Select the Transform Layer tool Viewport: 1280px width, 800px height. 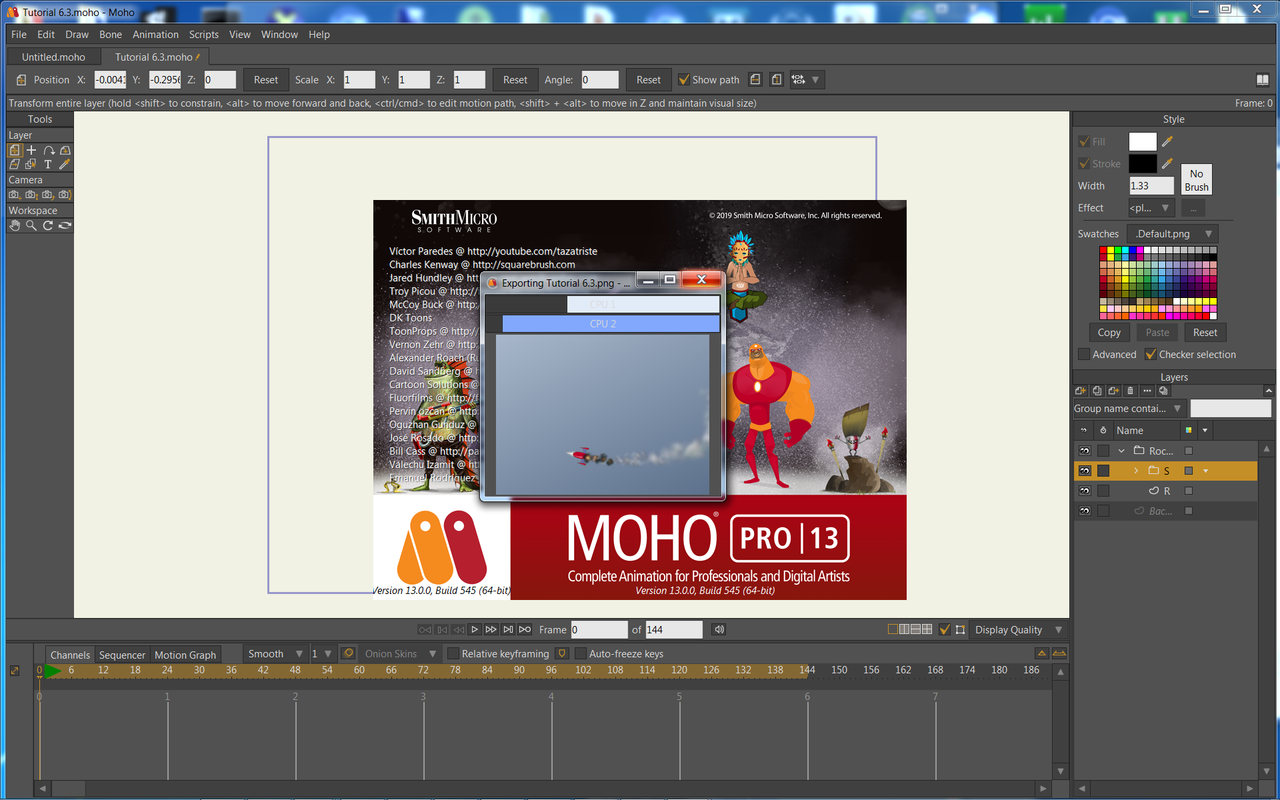[x=15, y=150]
